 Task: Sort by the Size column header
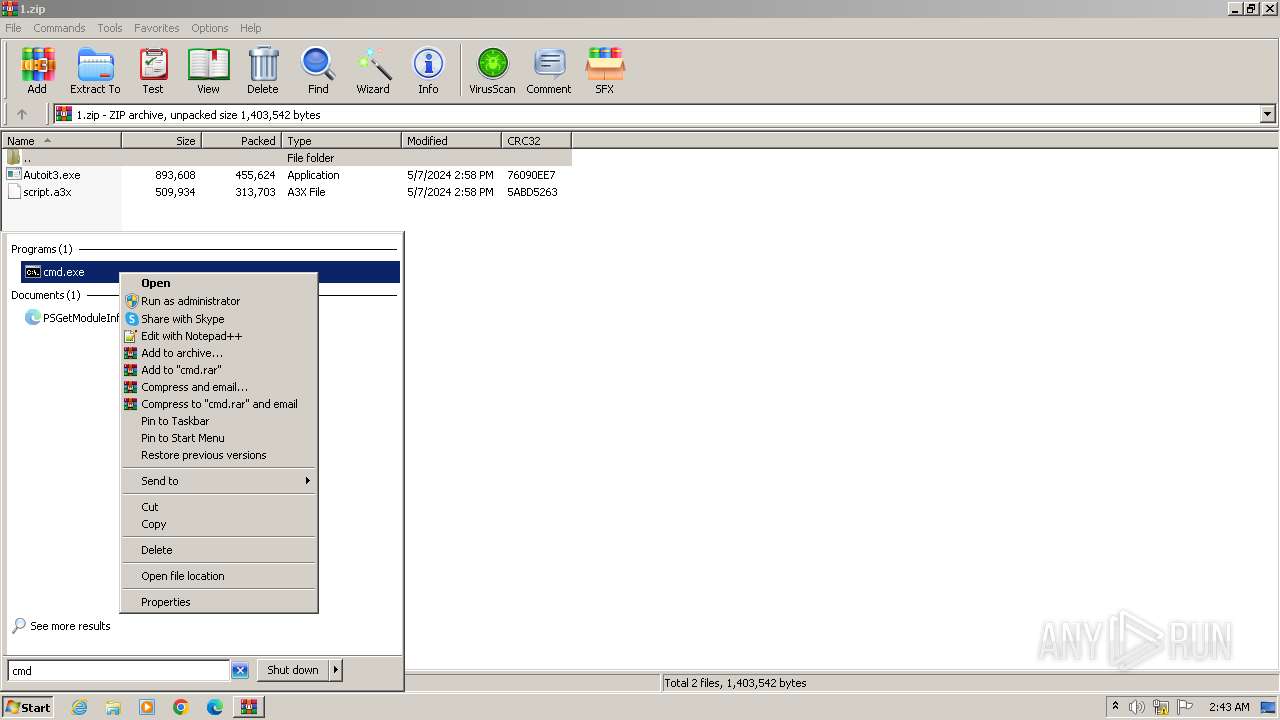(162, 141)
